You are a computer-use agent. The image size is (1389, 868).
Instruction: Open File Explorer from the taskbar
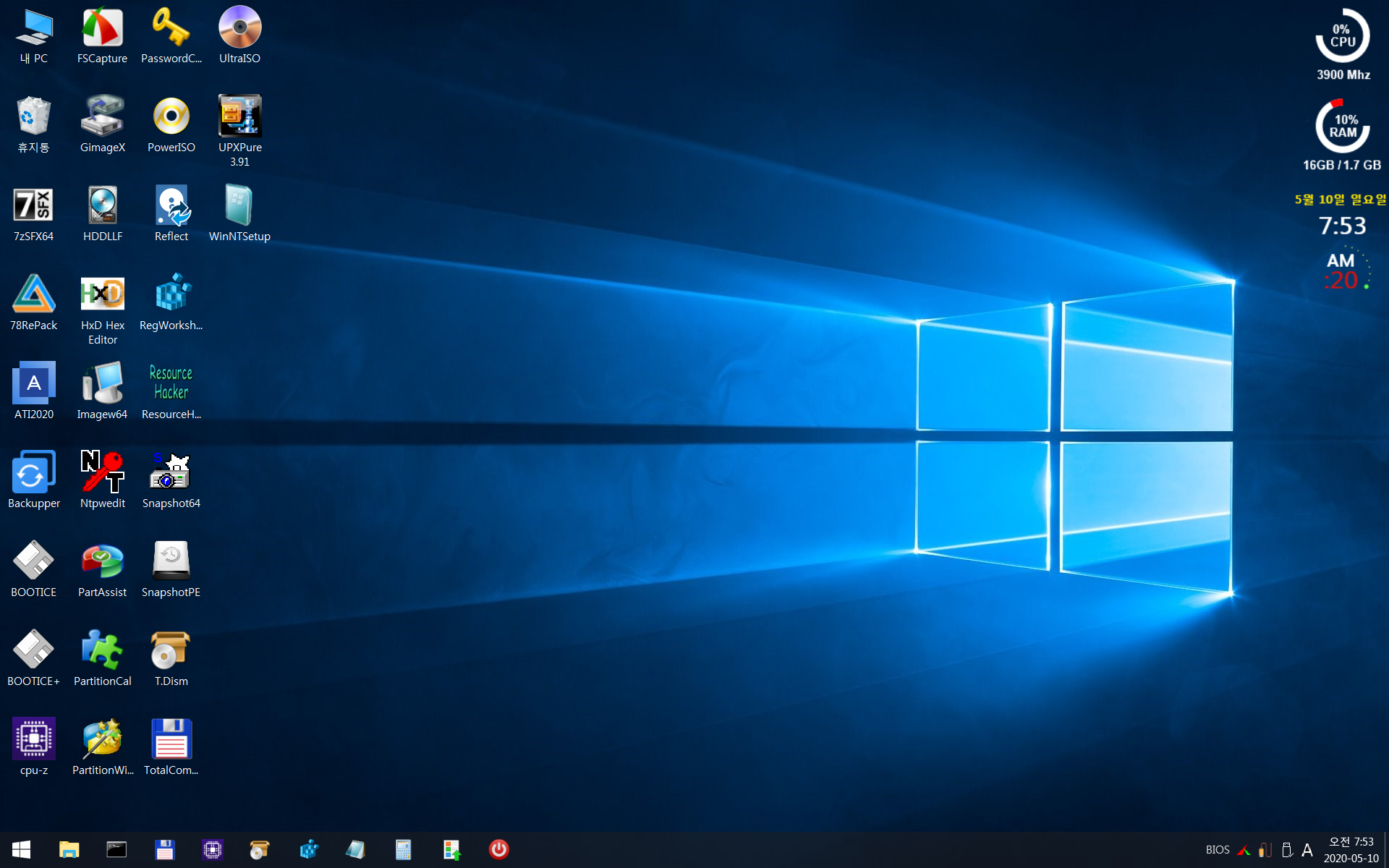(69, 849)
